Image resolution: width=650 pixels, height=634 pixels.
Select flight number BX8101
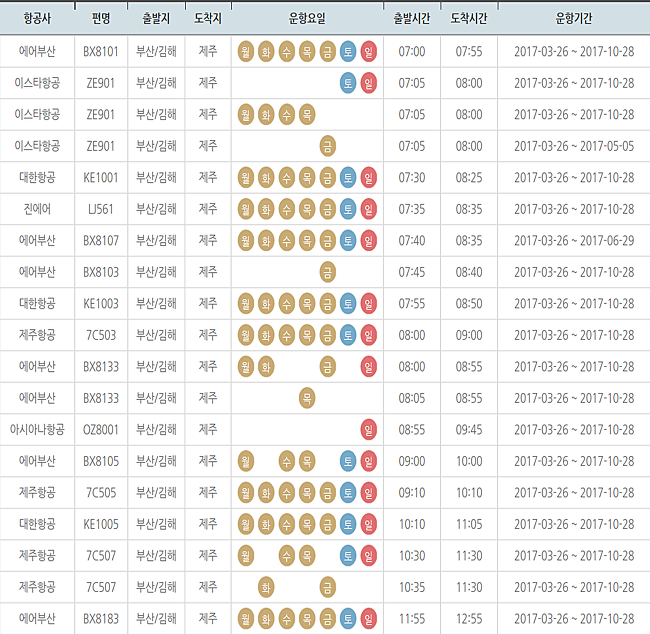pyautogui.click(x=101, y=51)
